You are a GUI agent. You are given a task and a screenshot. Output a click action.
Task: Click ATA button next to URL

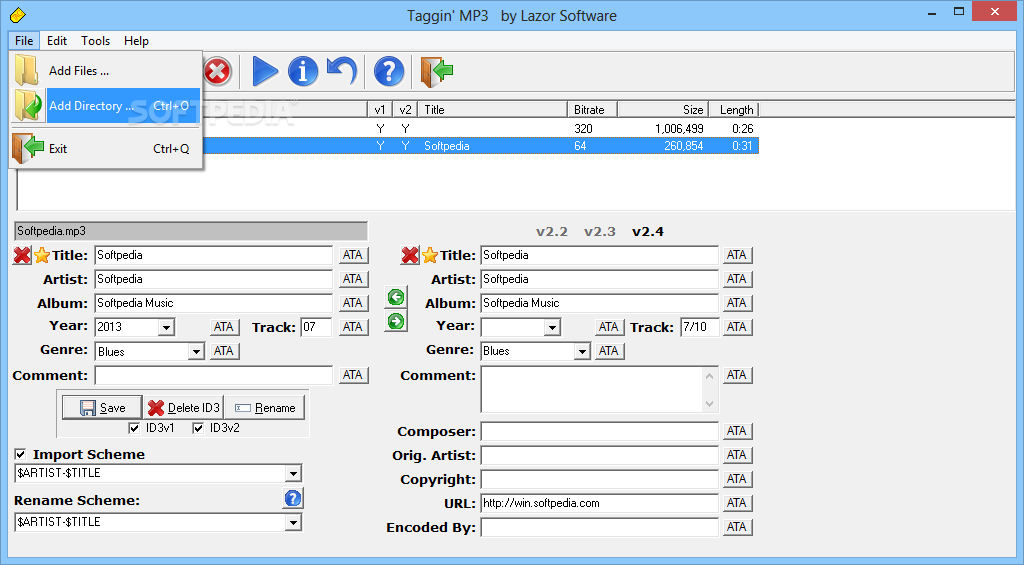[737, 503]
